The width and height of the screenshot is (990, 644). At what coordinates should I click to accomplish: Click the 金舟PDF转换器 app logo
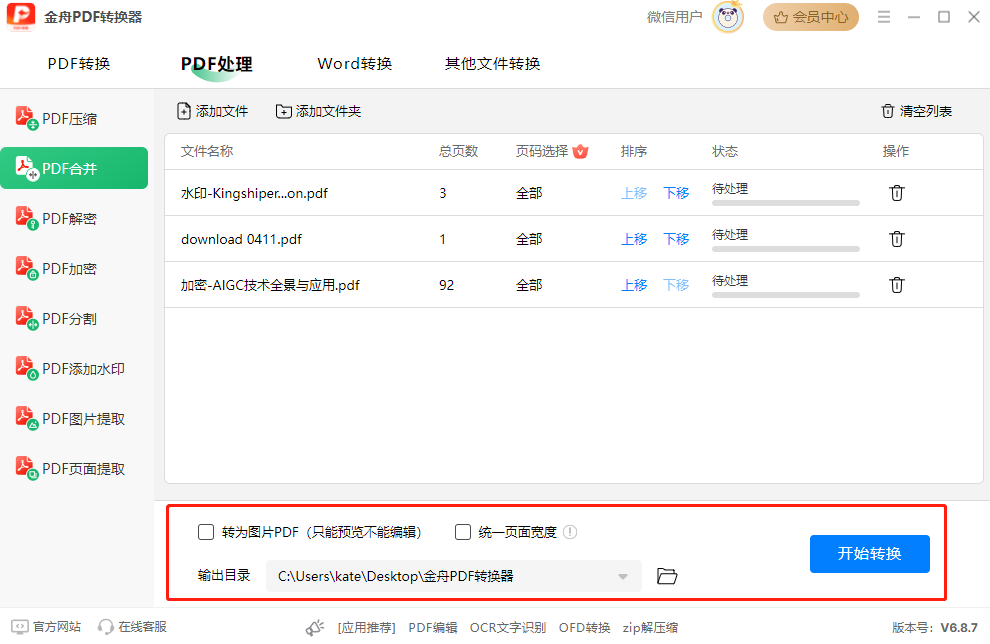[20, 16]
